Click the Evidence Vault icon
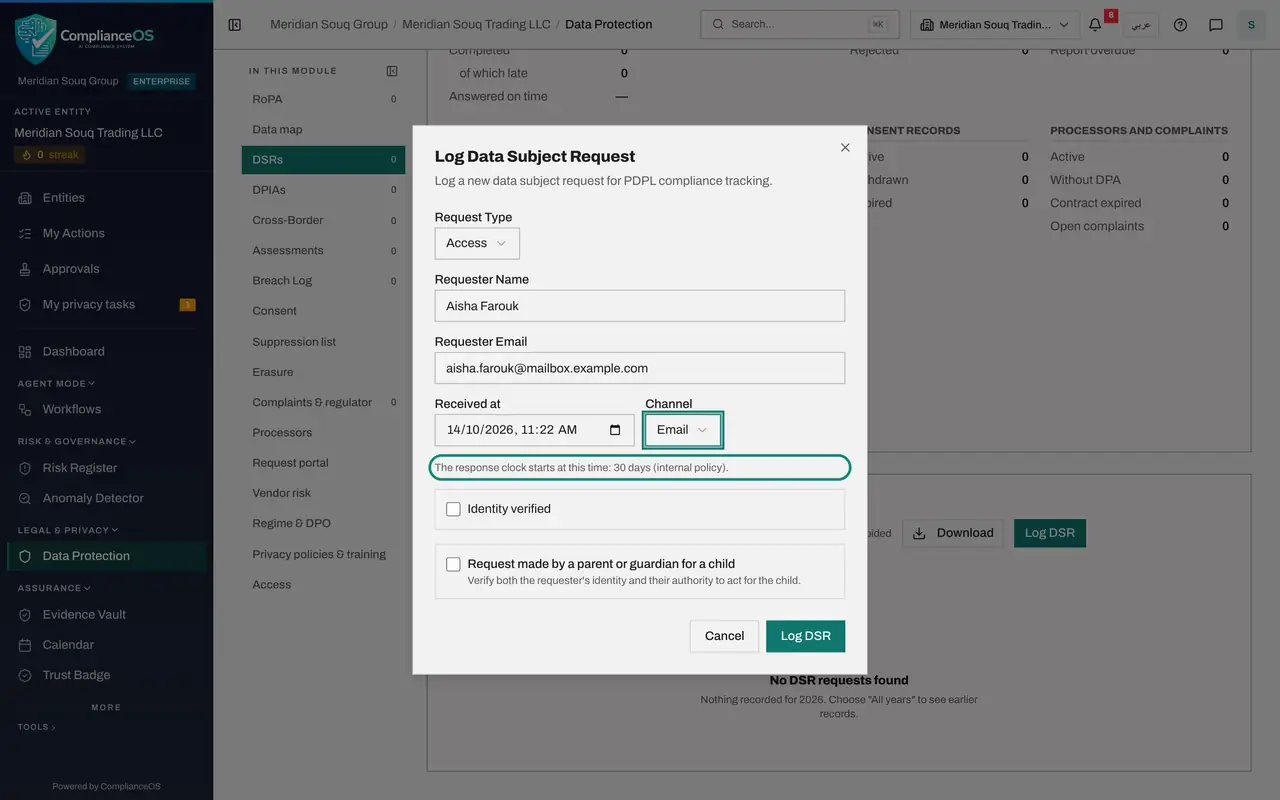Screen dimensions: 1280x800 click(25, 615)
